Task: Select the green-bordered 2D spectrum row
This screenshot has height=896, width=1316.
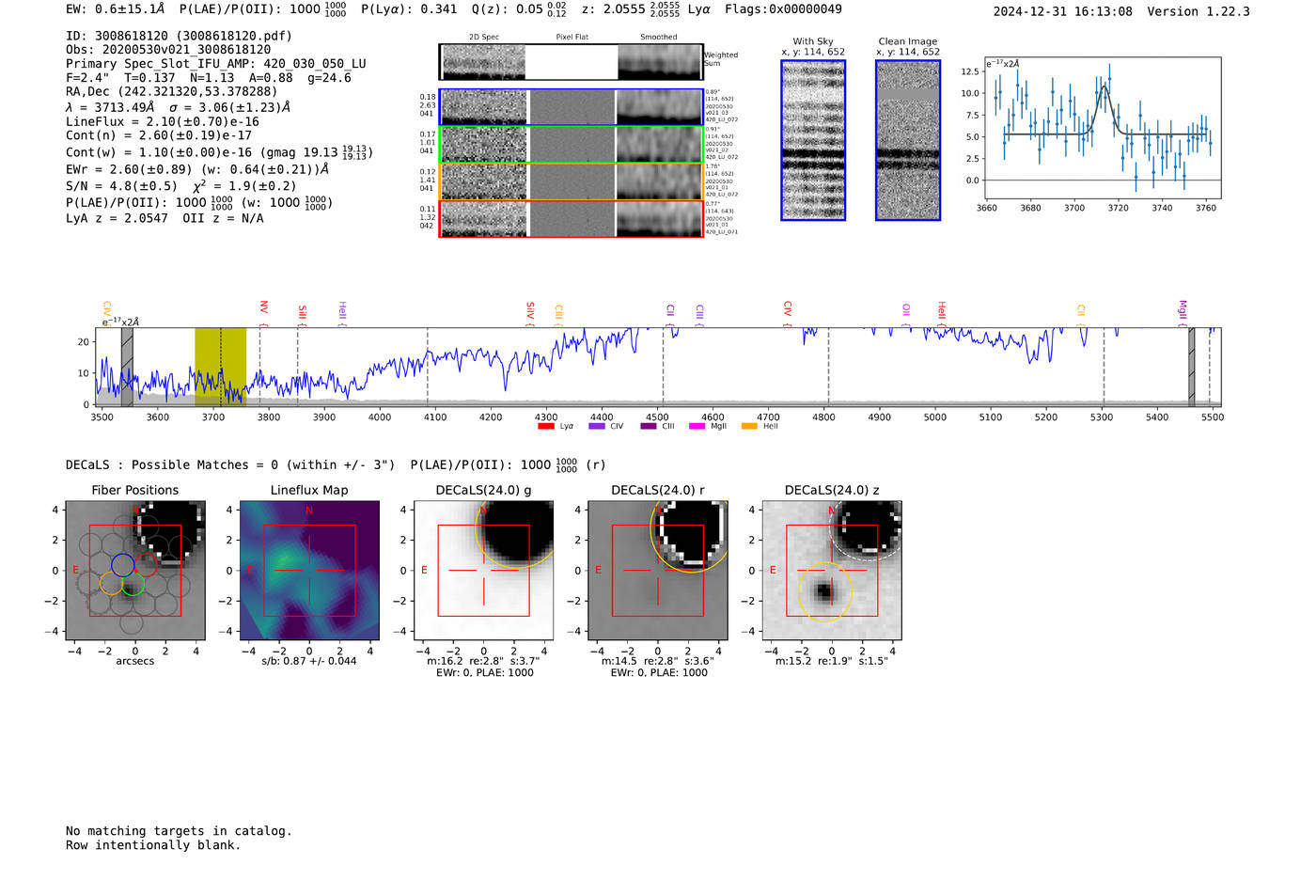Action: point(571,145)
